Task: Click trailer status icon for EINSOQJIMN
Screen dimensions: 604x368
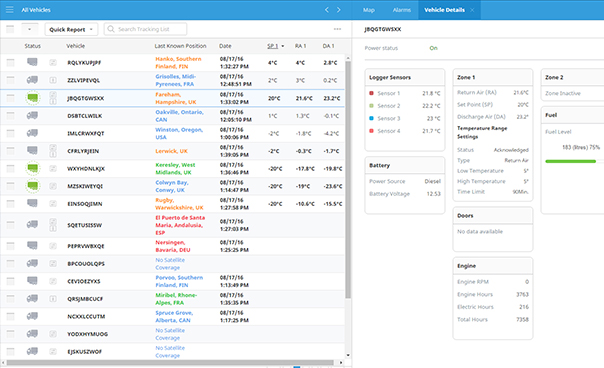Action: click(x=32, y=203)
